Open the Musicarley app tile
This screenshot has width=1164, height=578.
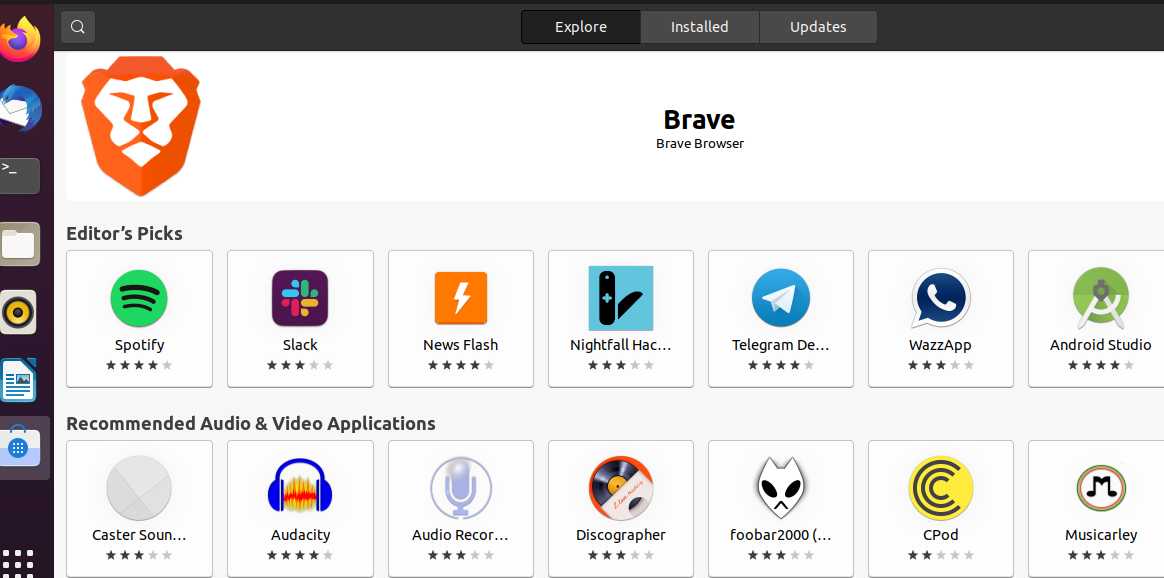(1100, 508)
